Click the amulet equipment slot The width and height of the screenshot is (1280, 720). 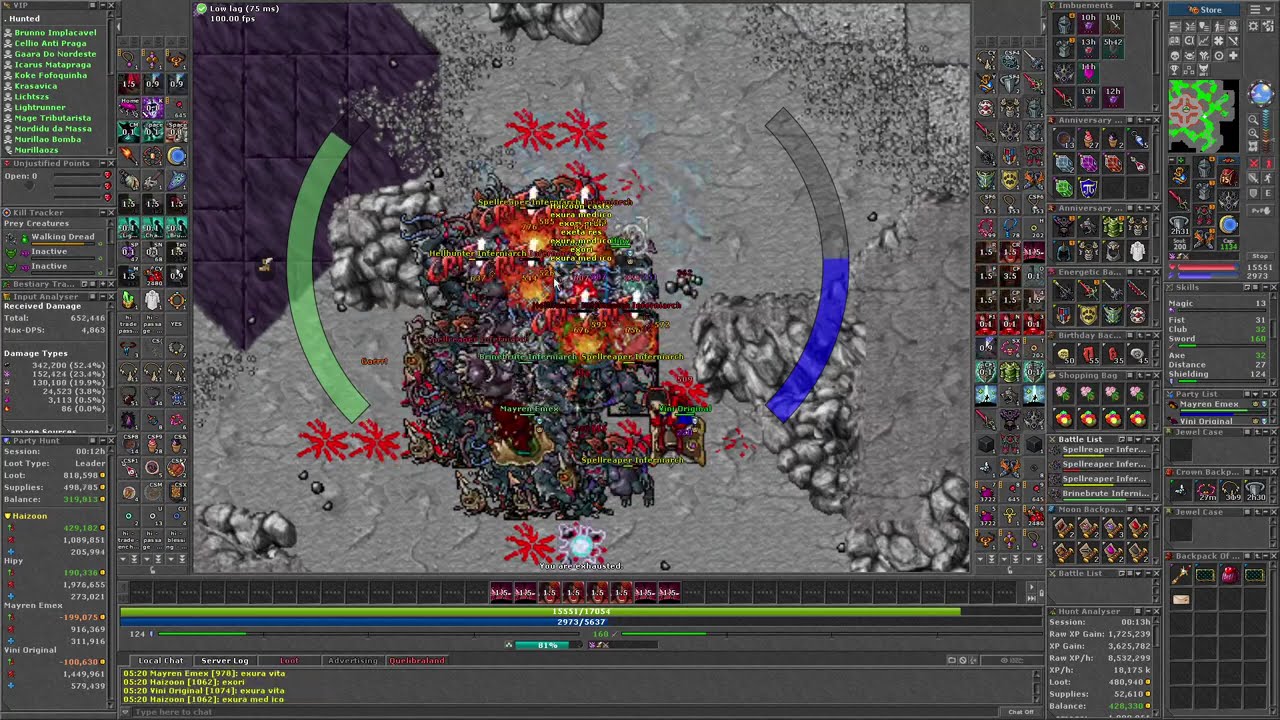pyautogui.click(x=1179, y=175)
